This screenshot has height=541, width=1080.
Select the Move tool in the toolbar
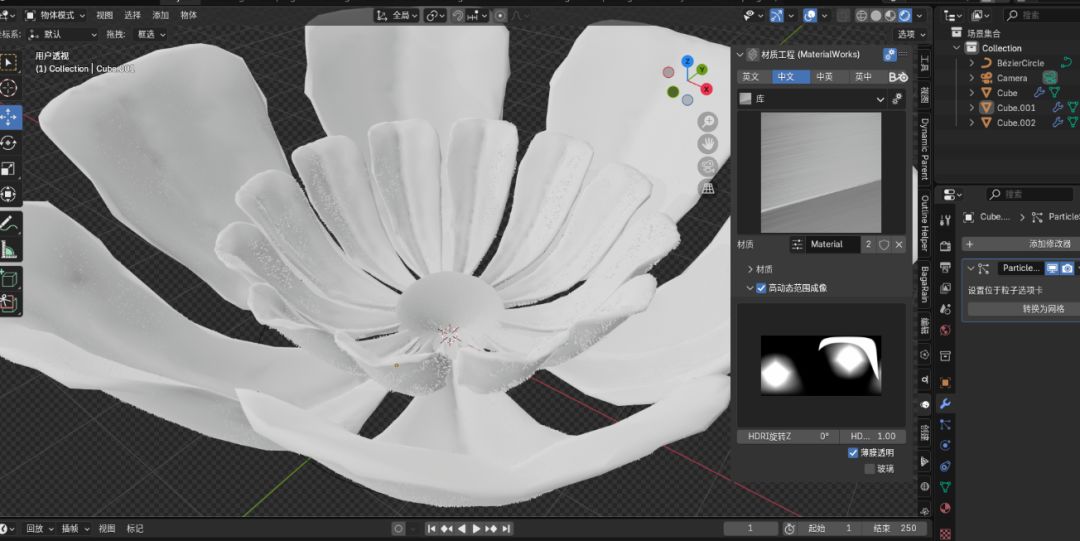pos(9,116)
